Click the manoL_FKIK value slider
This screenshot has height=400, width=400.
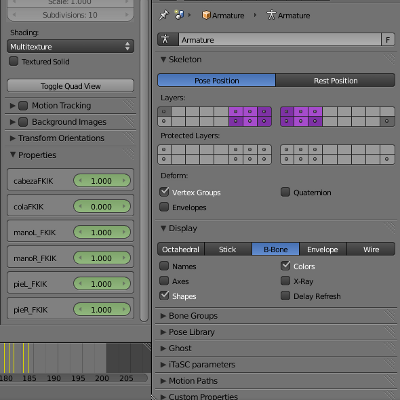pyautogui.click(x=102, y=232)
